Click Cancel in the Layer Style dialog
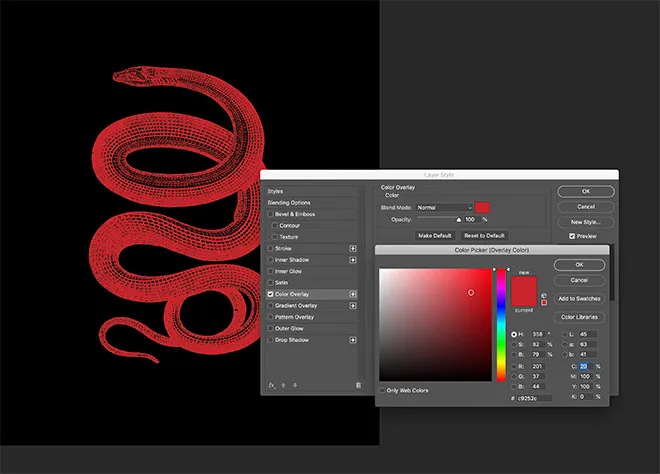This screenshot has width=660, height=474. 586,207
